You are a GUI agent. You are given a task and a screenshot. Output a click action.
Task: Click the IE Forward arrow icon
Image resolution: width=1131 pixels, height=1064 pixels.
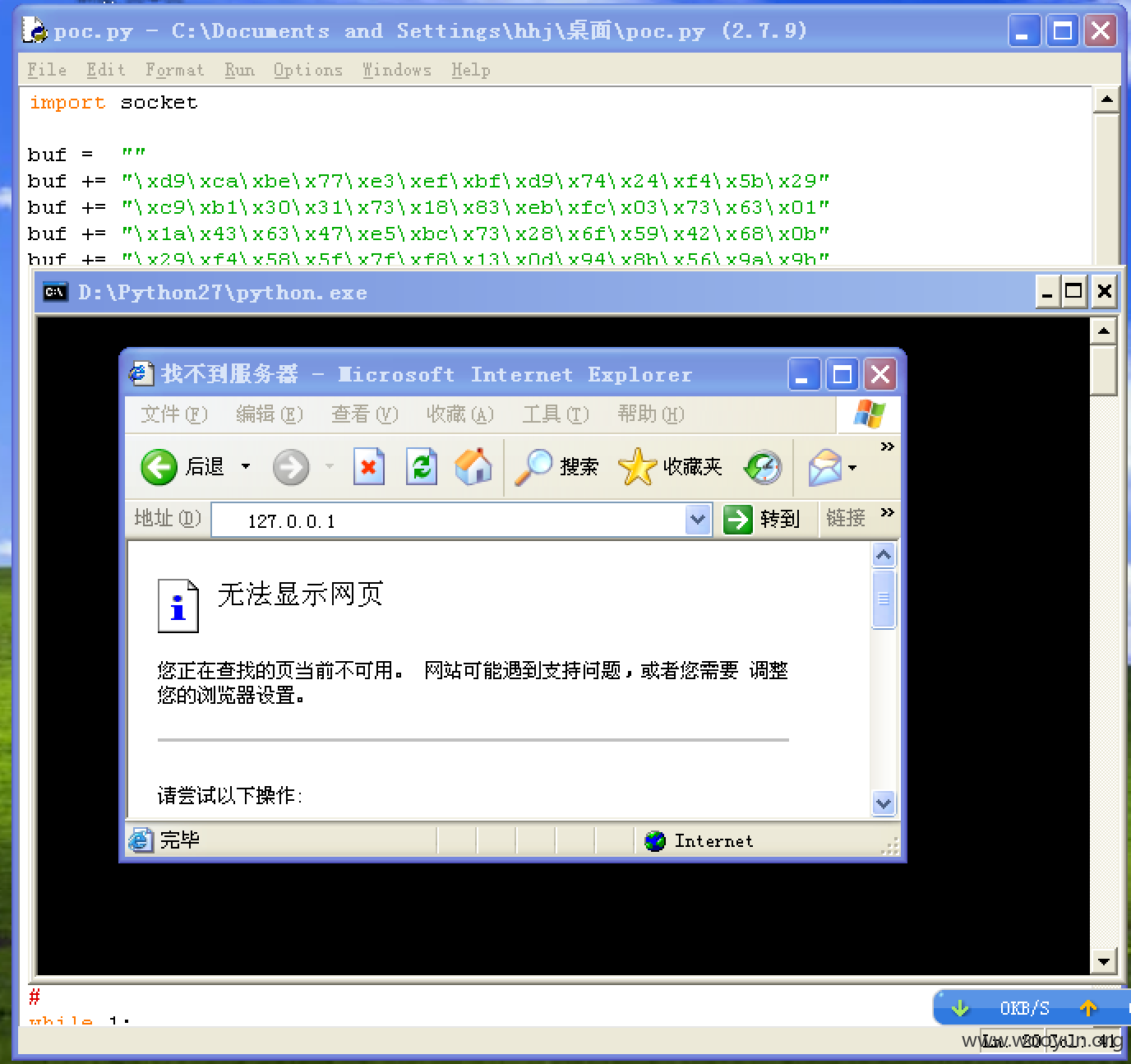point(291,467)
